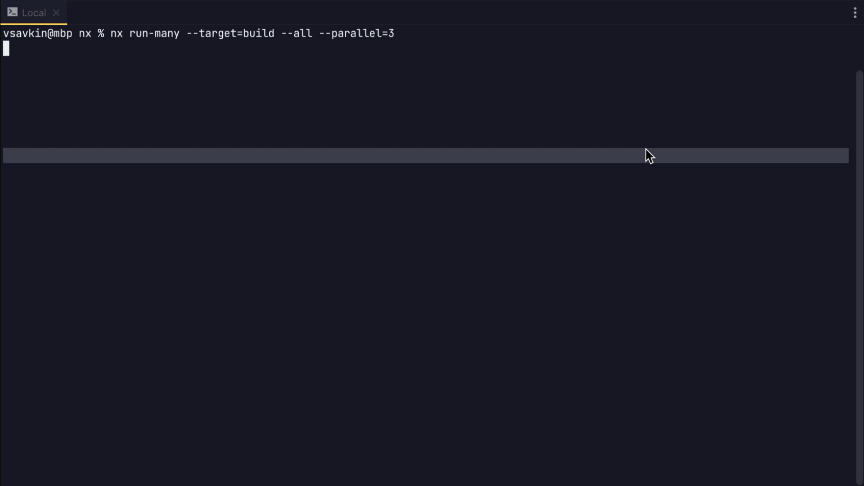This screenshot has height=486, width=864.
Task: Click the nx directory name in prompt
Action: click(x=85, y=33)
